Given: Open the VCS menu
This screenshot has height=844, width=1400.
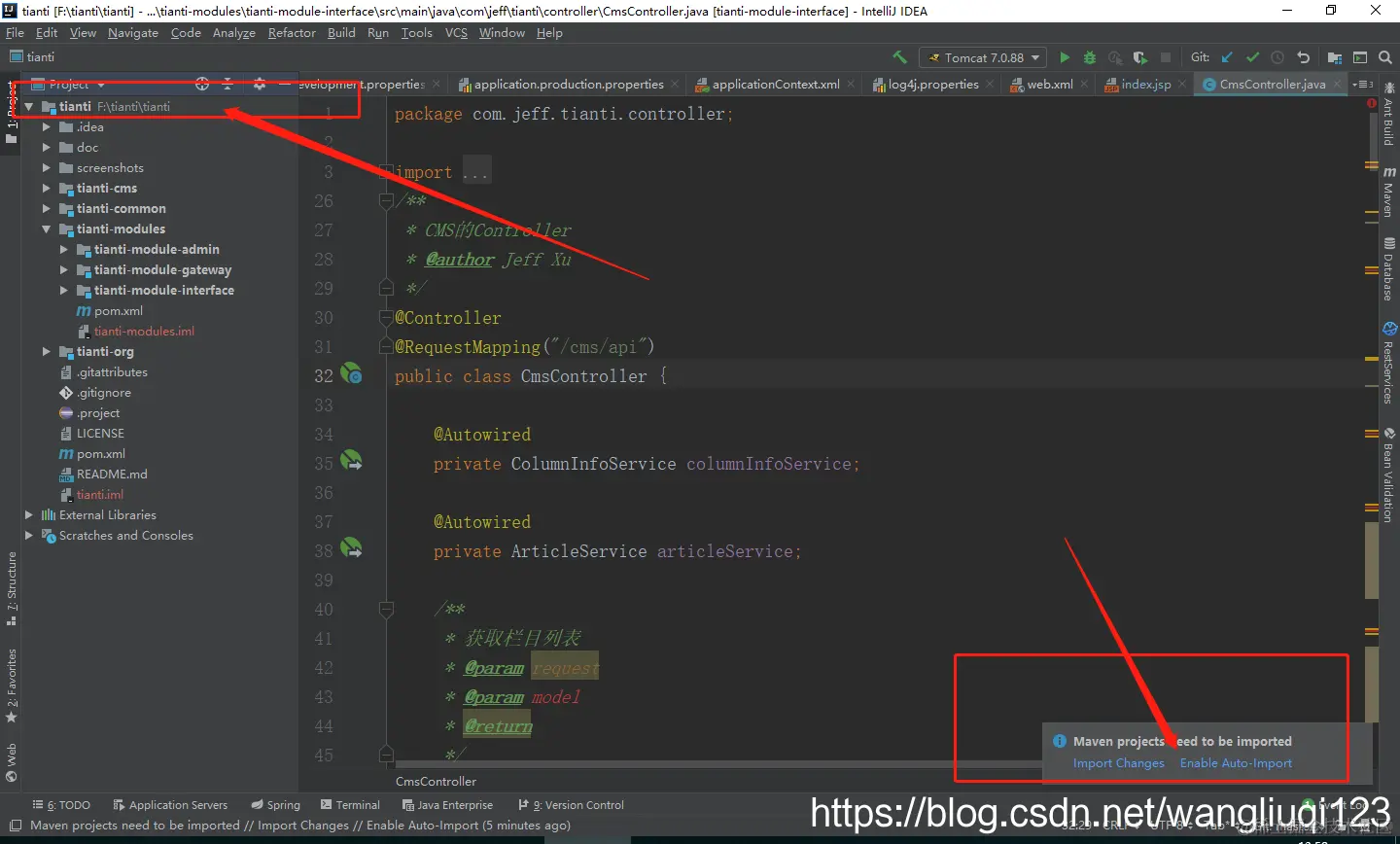Looking at the screenshot, I should [x=456, y=32].
